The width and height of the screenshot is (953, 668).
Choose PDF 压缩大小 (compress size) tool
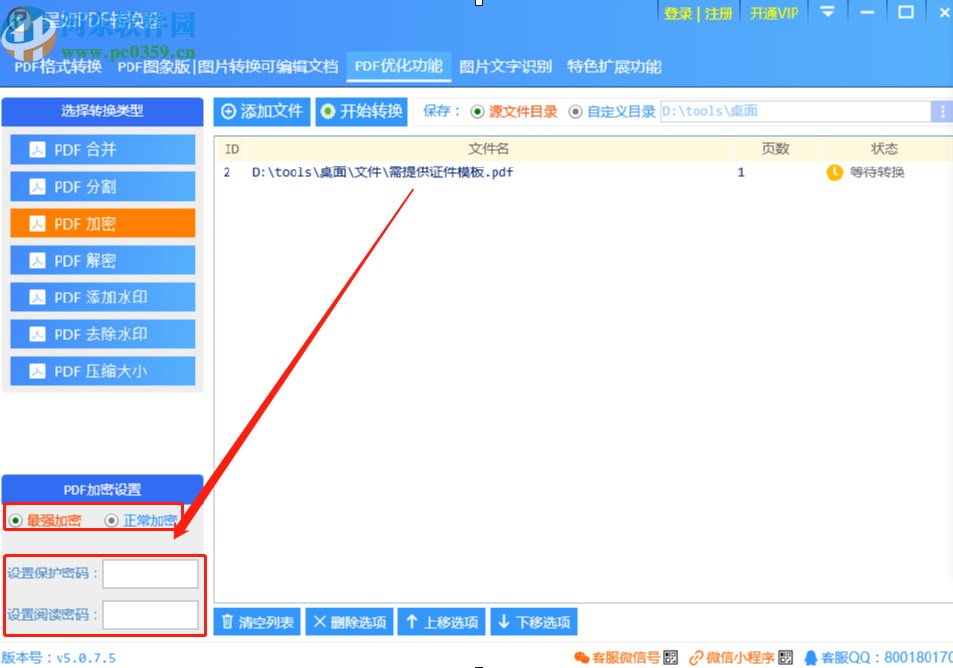102,371
